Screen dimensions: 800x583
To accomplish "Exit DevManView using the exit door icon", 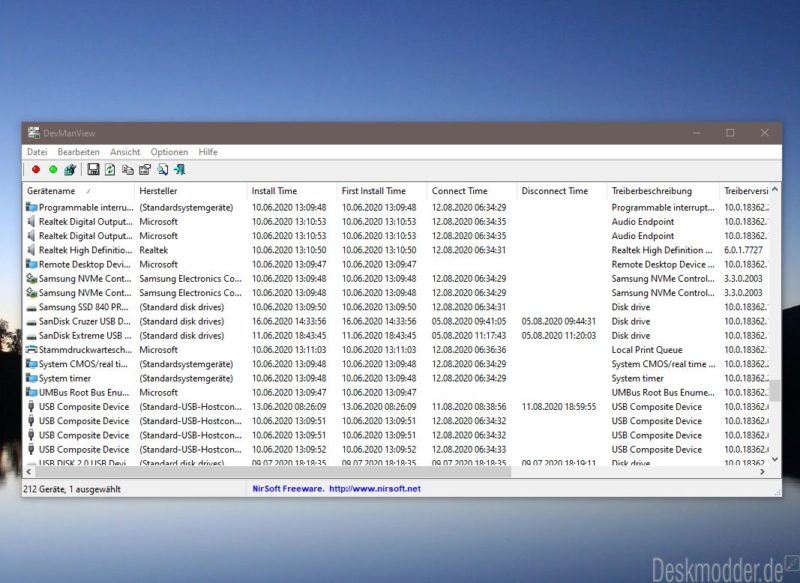I will click(x=181, y=167).
